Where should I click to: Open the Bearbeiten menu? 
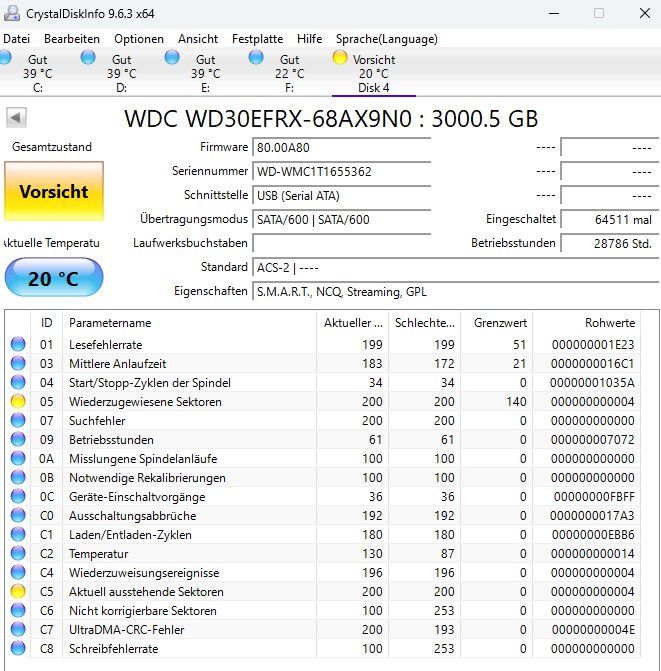coord(72,39)
